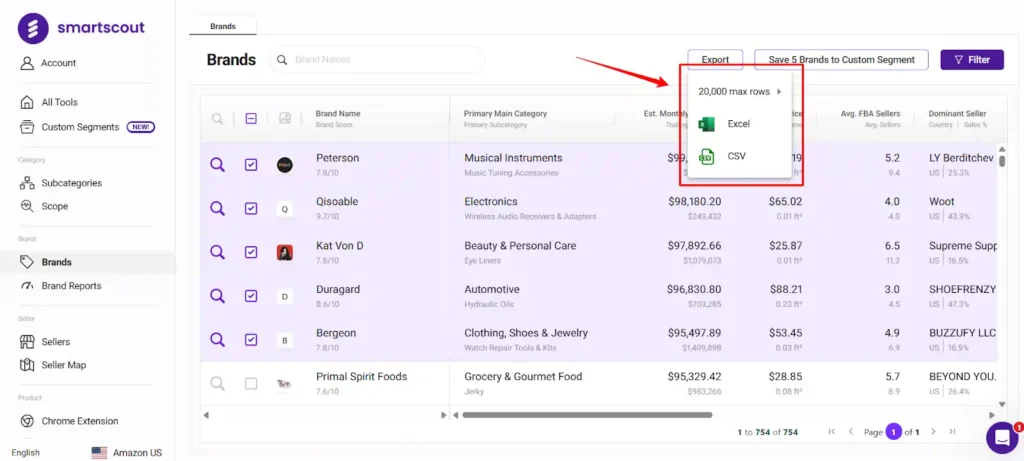Click the page number 1 indicator
Image resolution: width=1024 pixels, height=461 pixels.
point(893,432)
